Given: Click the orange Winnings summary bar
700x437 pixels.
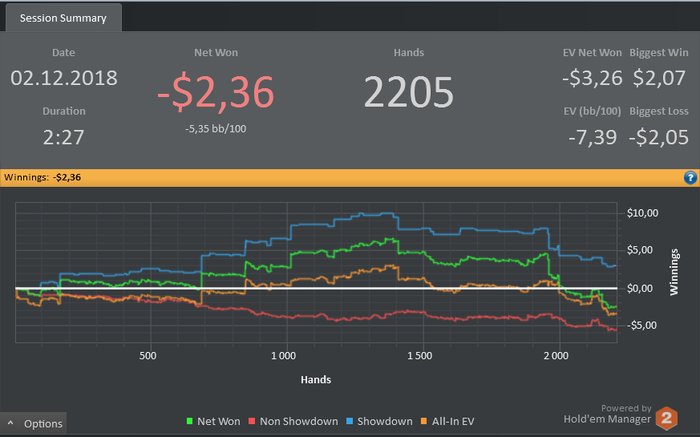Looking at the screenshot, I should (x=350, y=178).
